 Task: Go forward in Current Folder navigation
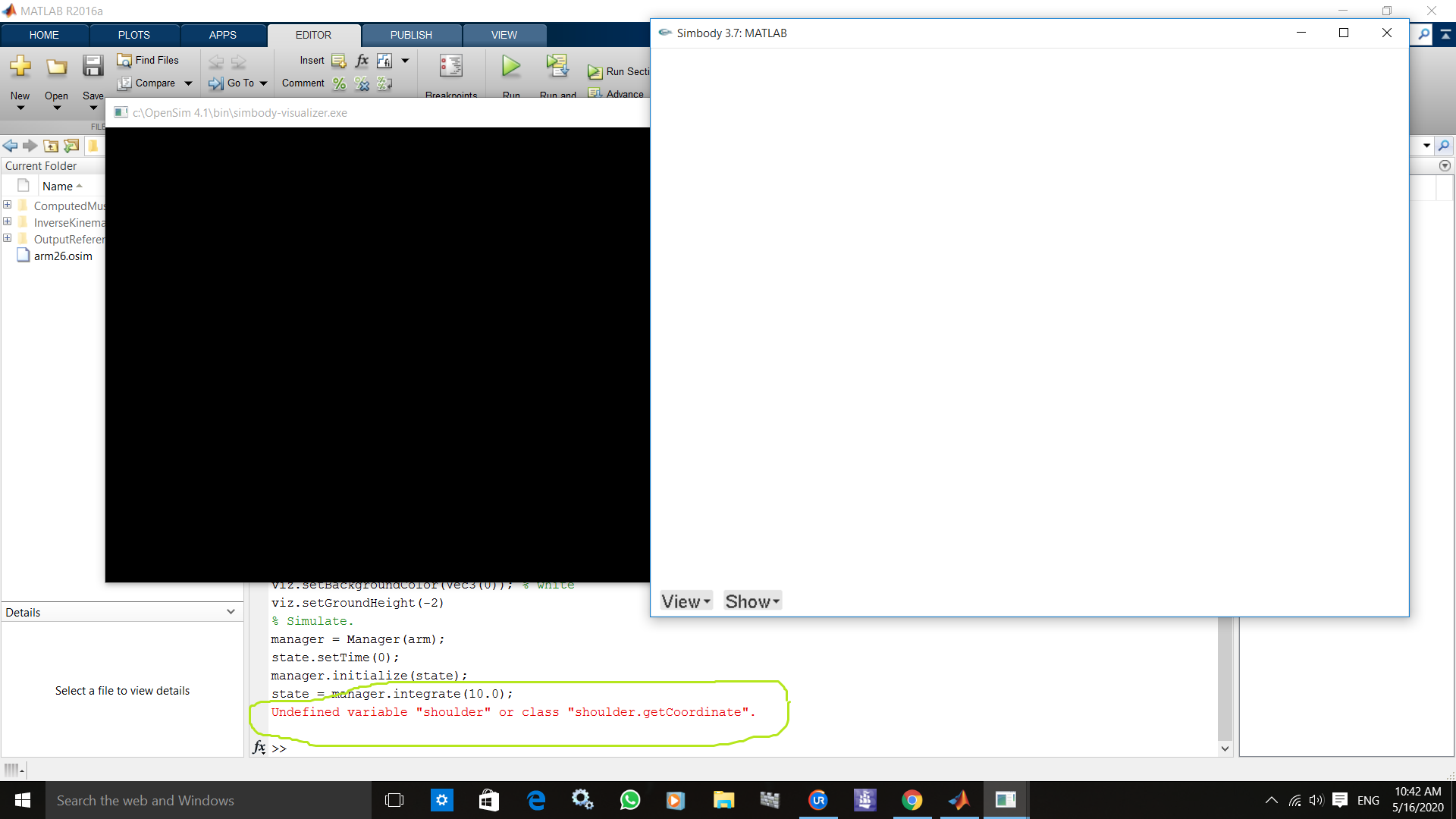coord(30,146)
